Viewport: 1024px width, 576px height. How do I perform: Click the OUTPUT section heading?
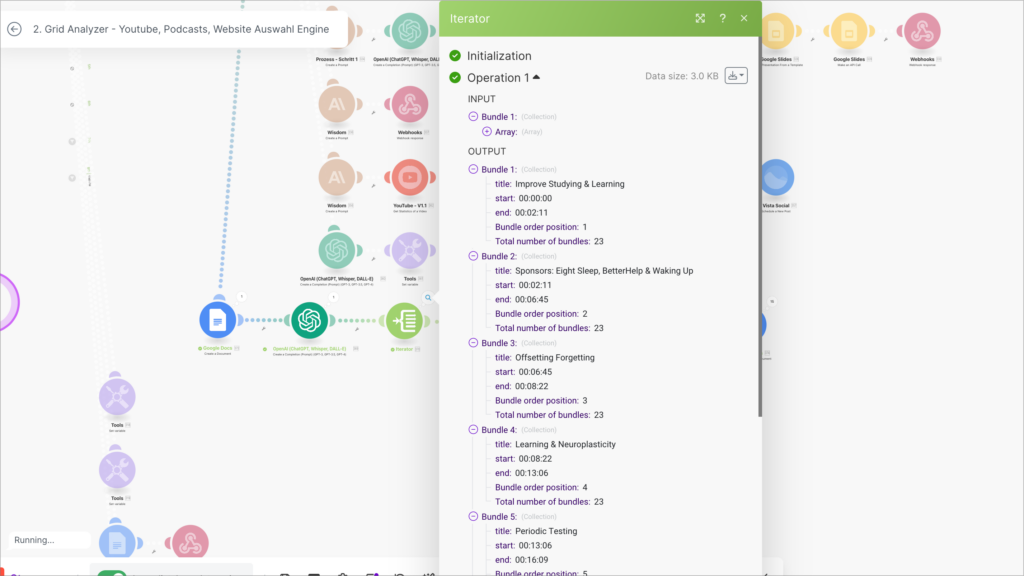(x=487, y=151)
